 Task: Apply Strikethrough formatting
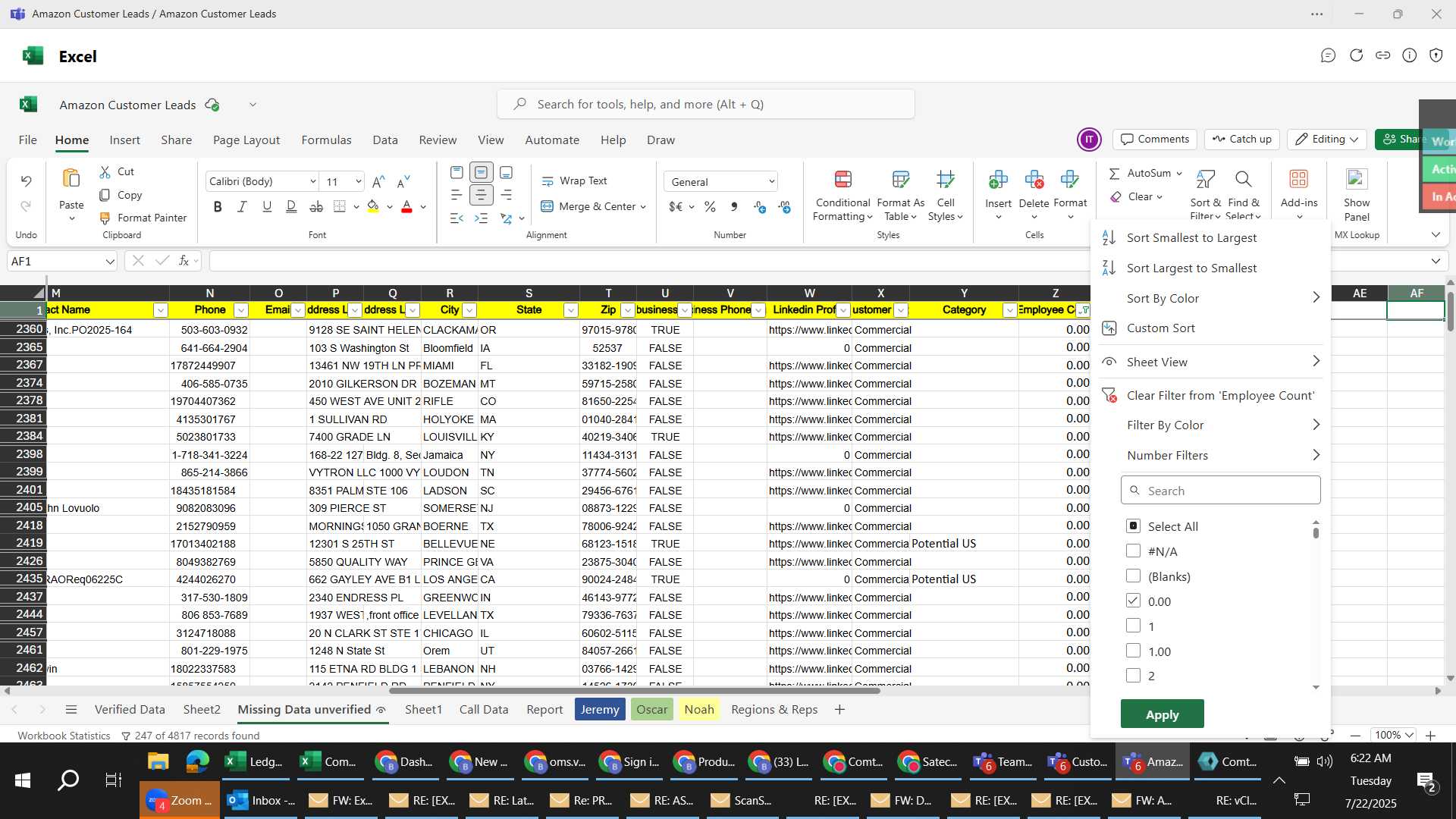tap(316, 206)
